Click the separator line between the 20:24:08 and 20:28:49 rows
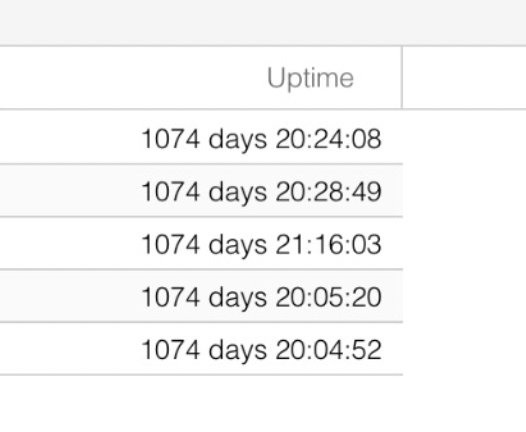This screenshot has height=432, width=526. click(x=201, y=164)
